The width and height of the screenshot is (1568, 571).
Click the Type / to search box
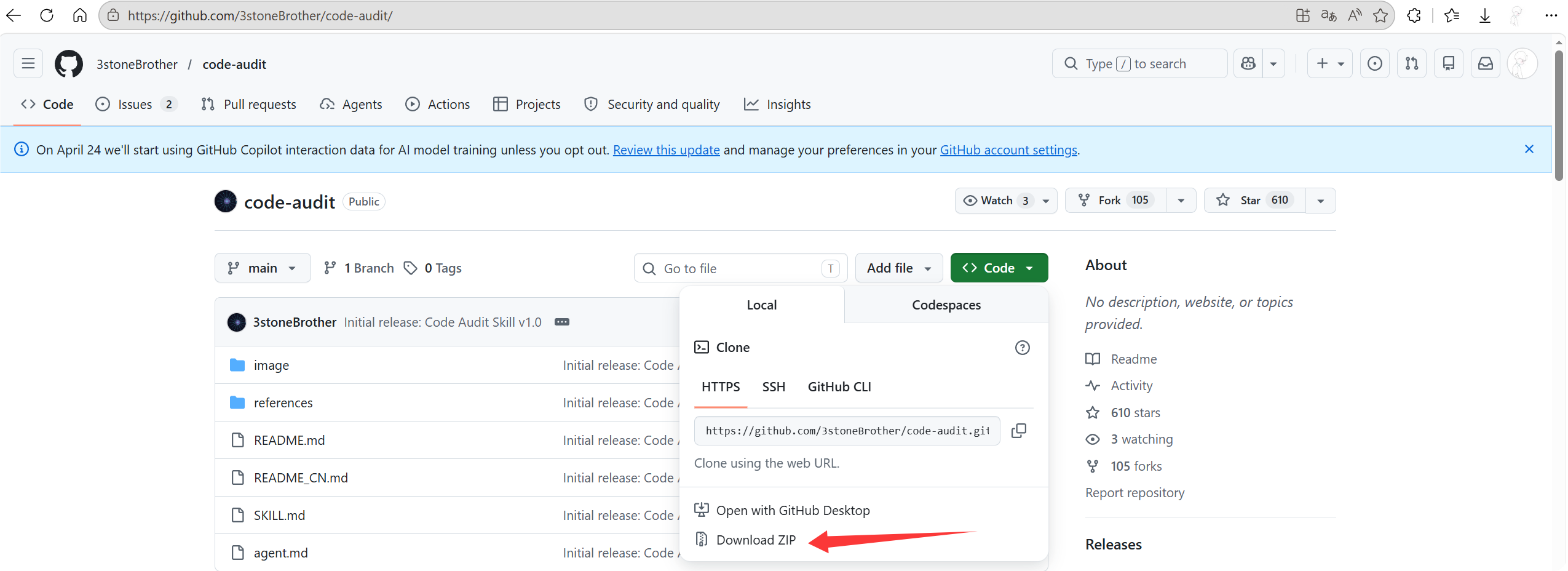(x=1139, y=63)
